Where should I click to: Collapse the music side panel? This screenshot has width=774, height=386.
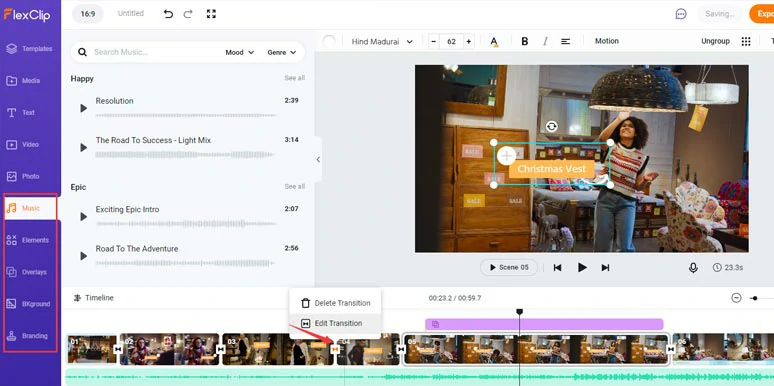(318, 159)
